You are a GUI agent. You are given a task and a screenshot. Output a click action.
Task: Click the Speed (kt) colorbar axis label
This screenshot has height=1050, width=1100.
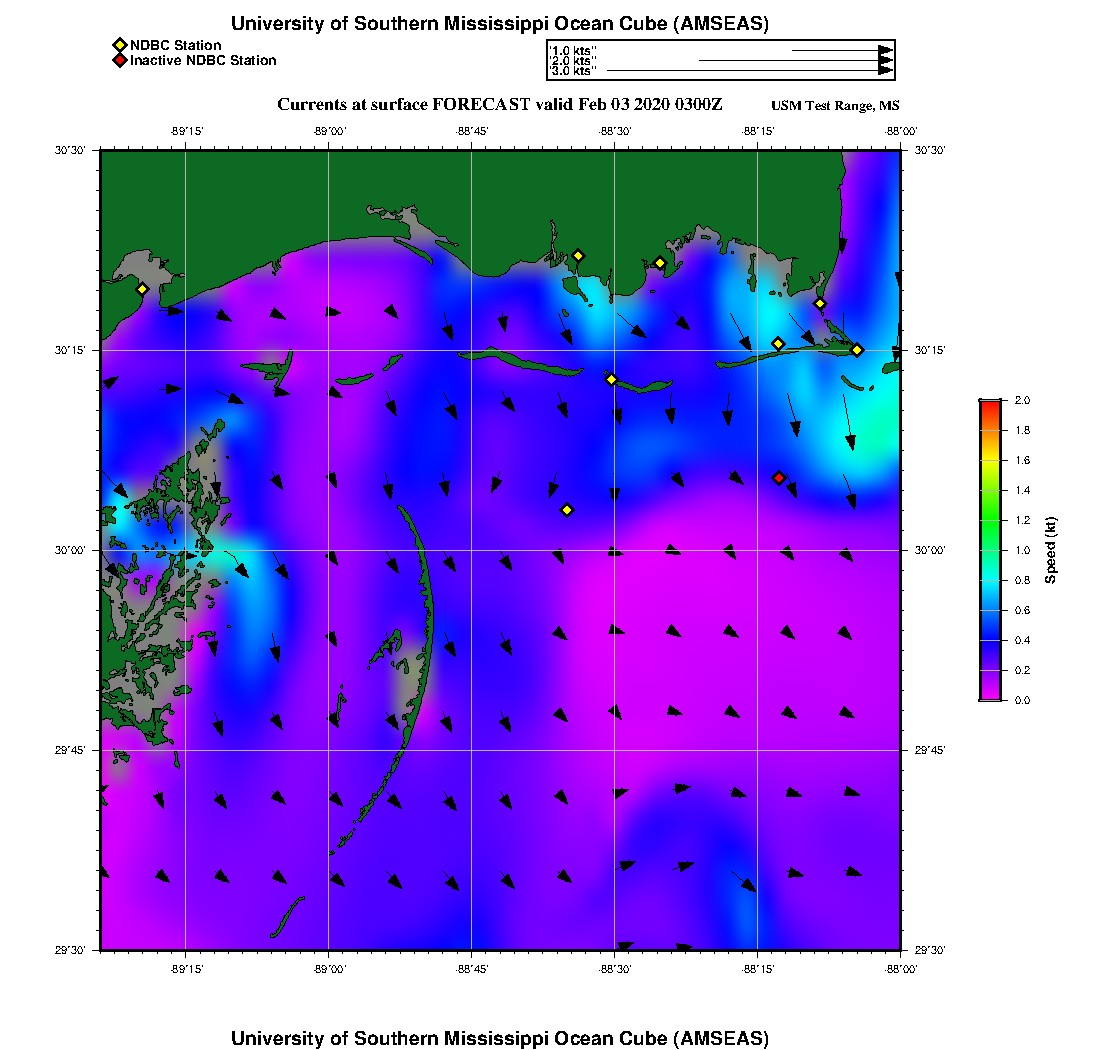(1051, 550)
